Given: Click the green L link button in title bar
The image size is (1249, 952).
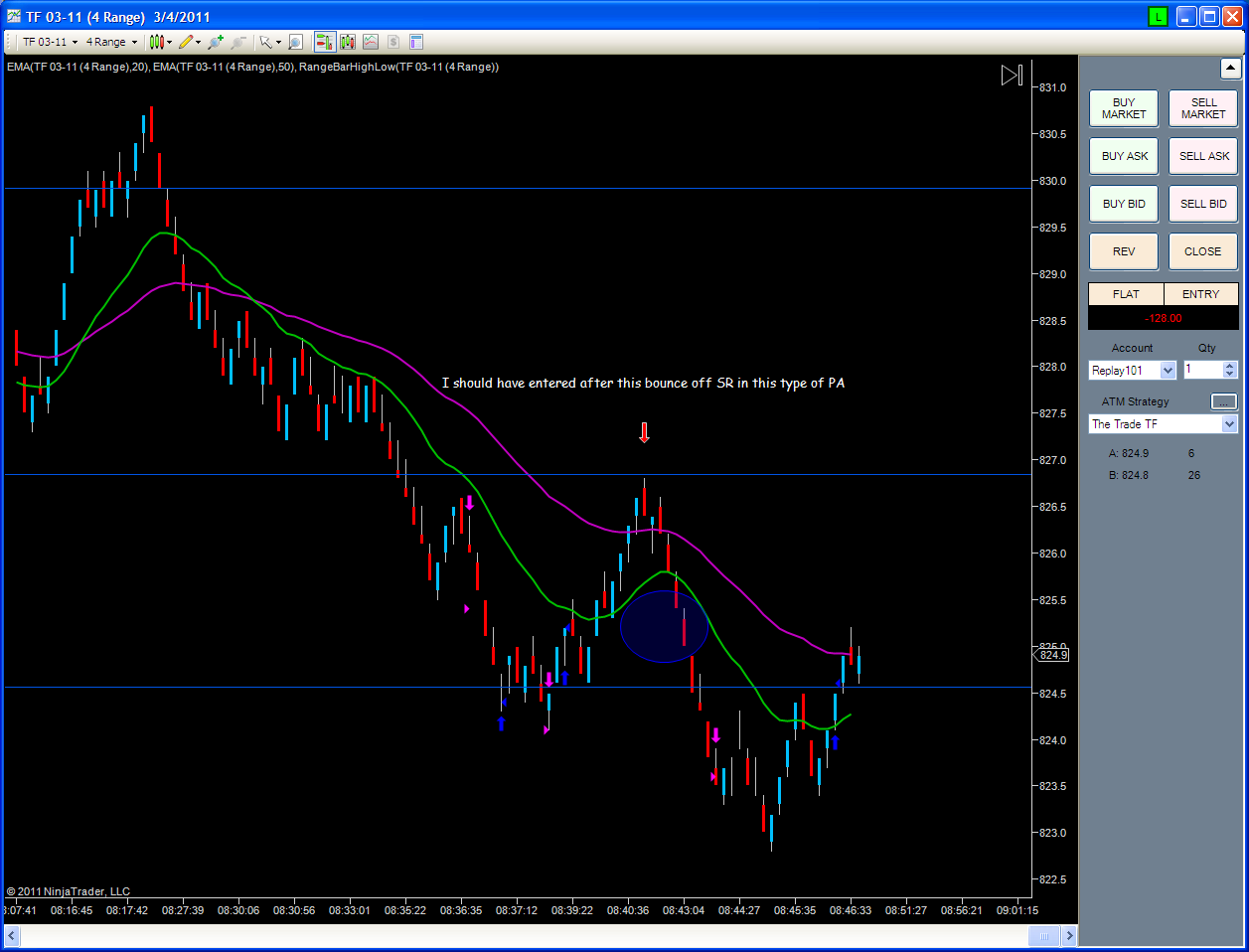Looking at the screenshot, I should 1158,17.
